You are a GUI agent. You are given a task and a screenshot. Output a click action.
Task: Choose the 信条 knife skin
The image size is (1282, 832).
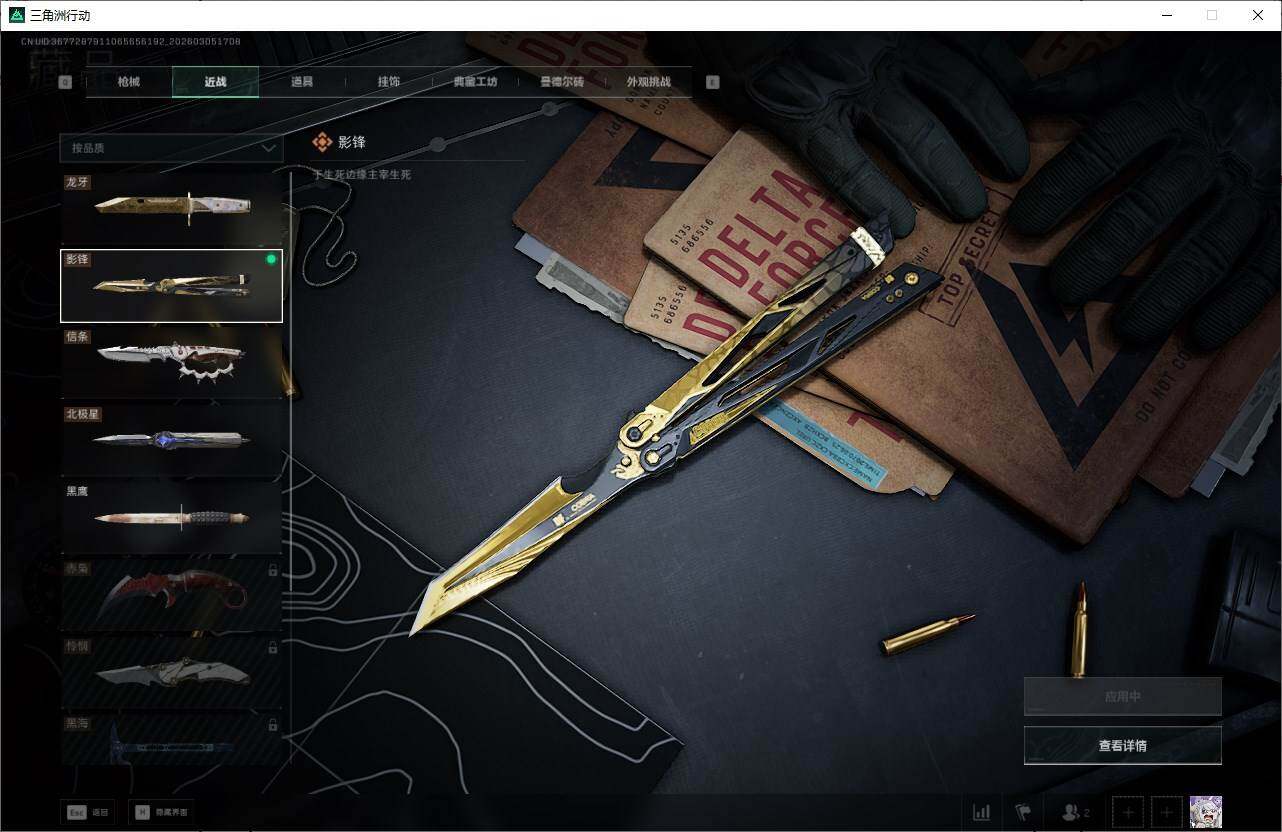[171, 363]
